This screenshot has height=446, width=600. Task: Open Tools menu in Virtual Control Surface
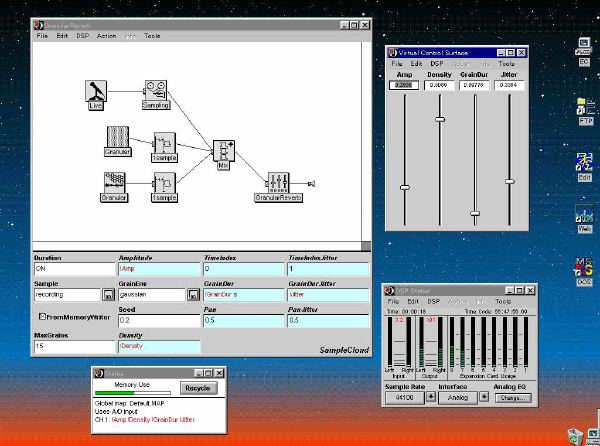507,63
